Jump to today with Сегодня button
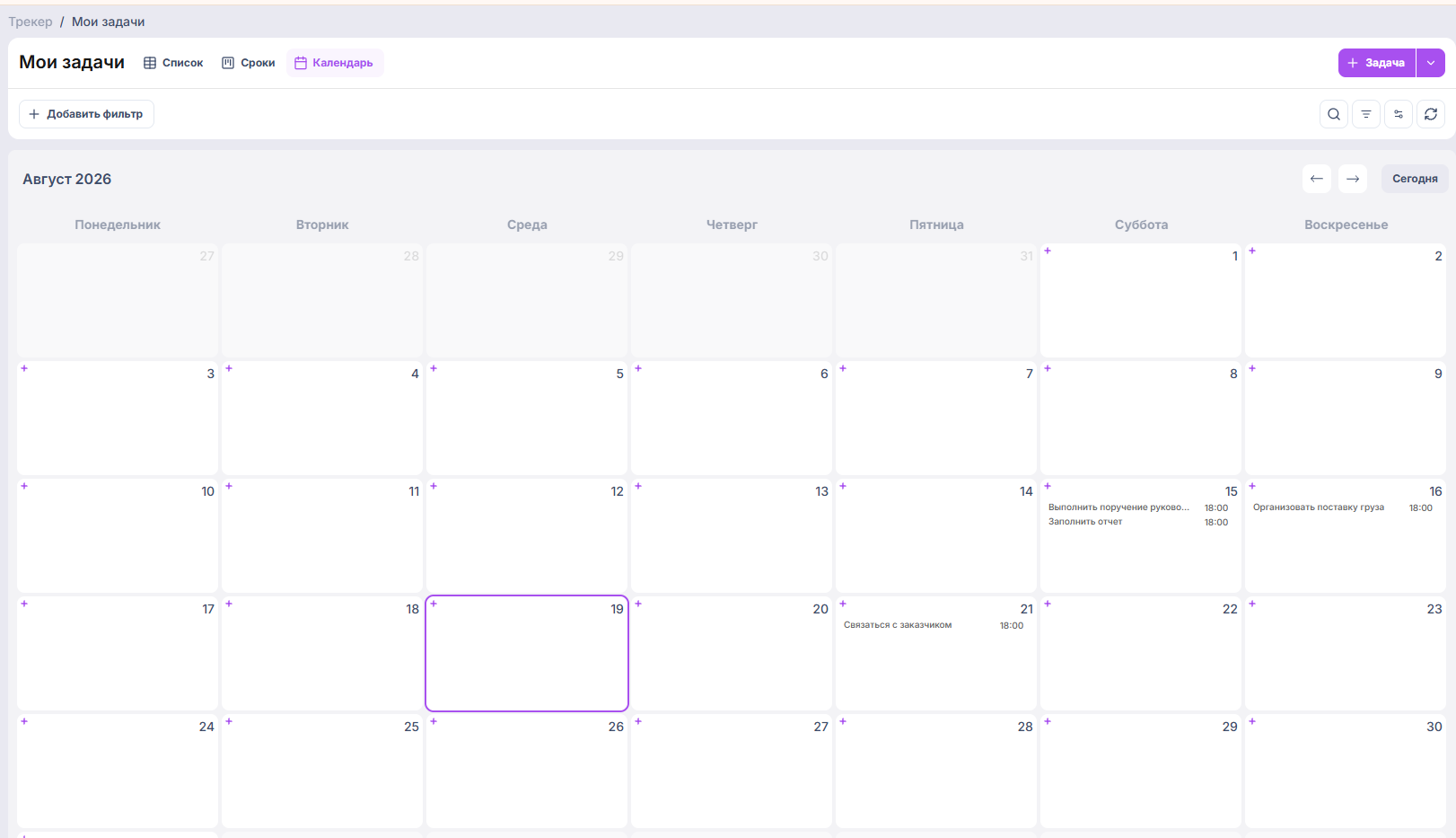 1415,179
